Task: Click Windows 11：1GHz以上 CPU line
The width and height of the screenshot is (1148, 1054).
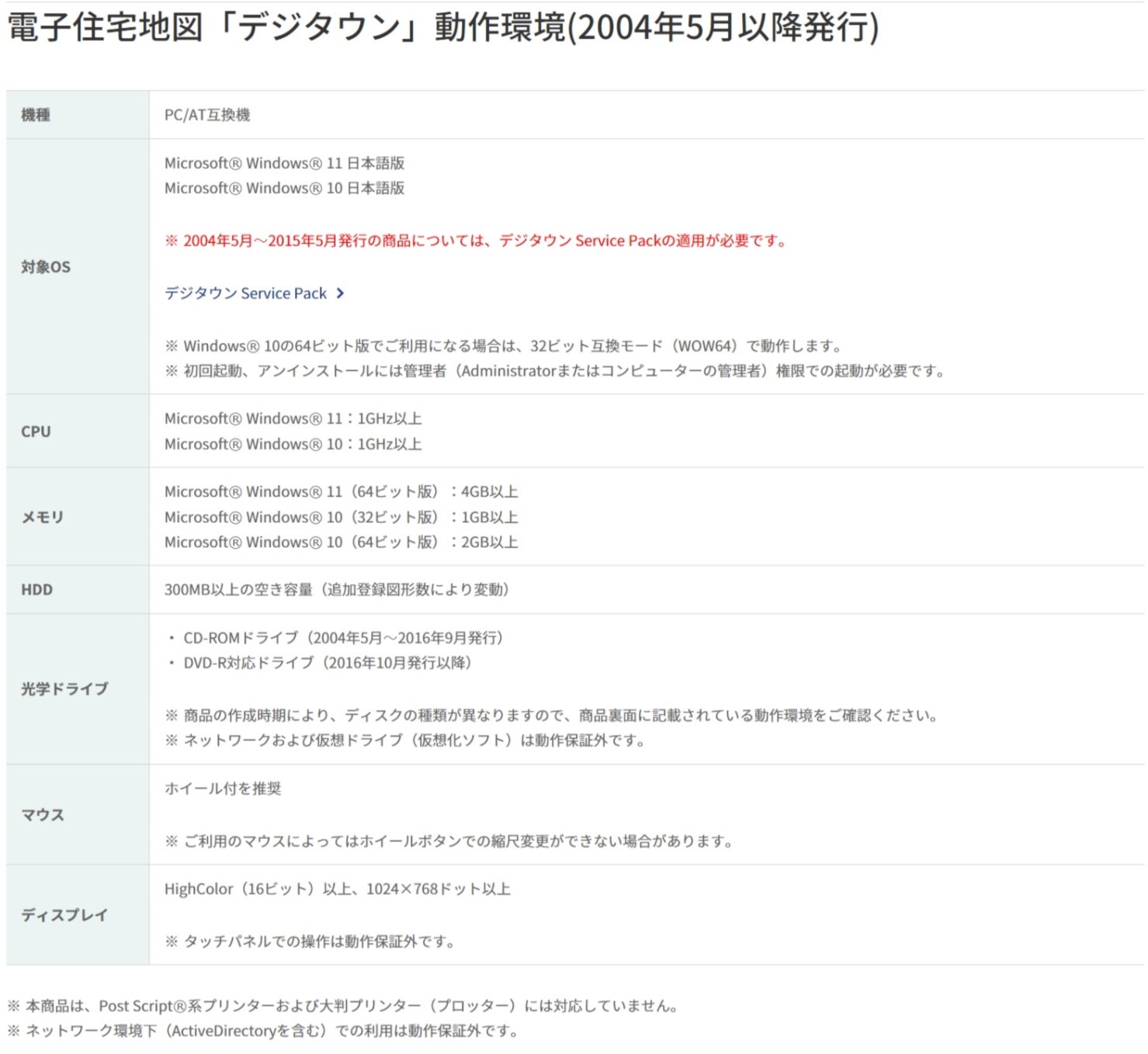Action: coord(293,418)
